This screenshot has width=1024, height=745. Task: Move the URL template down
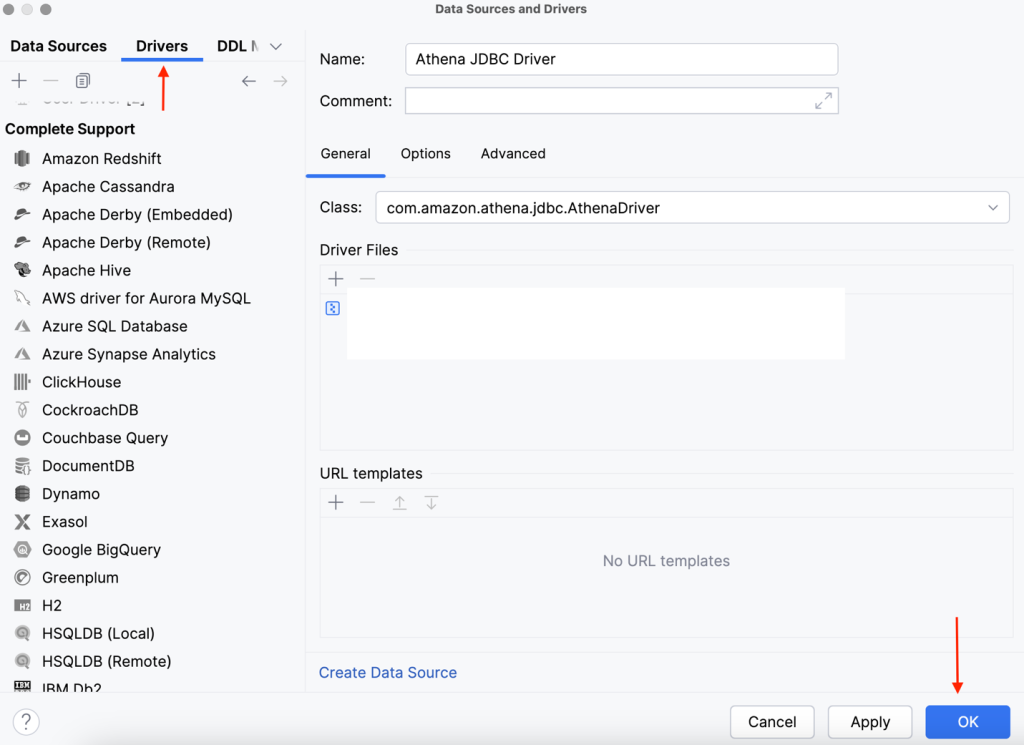(x=431, y=502)
